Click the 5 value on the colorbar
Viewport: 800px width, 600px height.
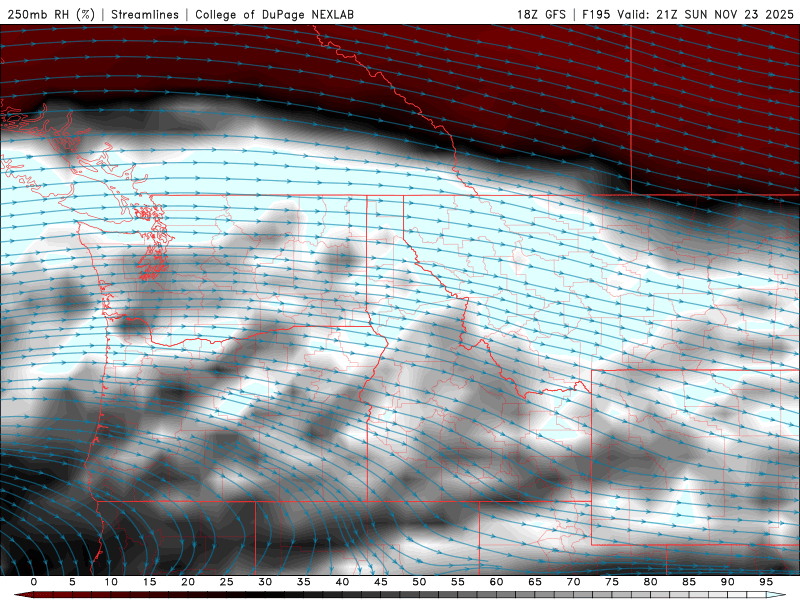(72, 582)
